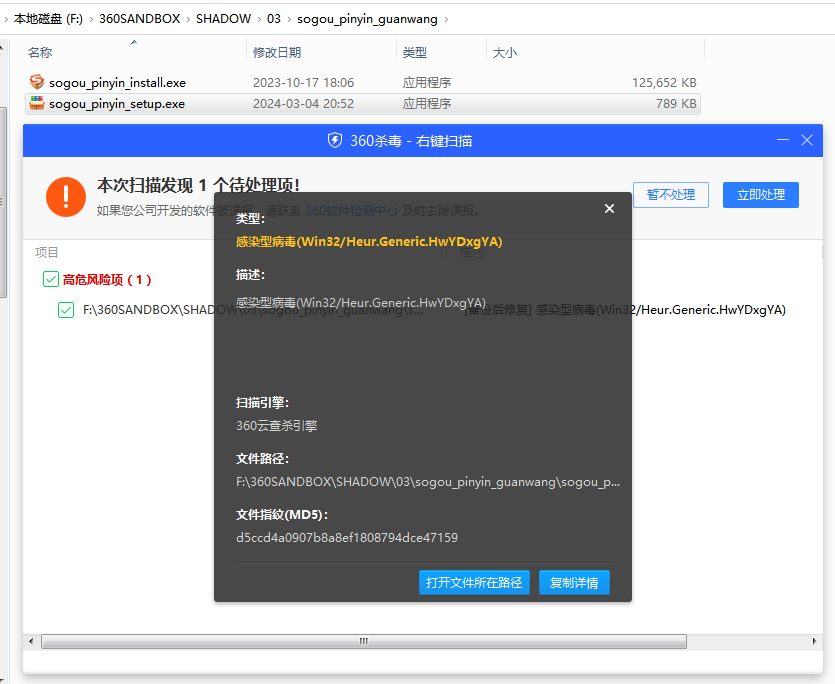Image resolution: width=835 pixels, height=684 pixels.
Task: Select the sogou_pinyin_setup.exe file name
Action: click(x=117, y=104)
